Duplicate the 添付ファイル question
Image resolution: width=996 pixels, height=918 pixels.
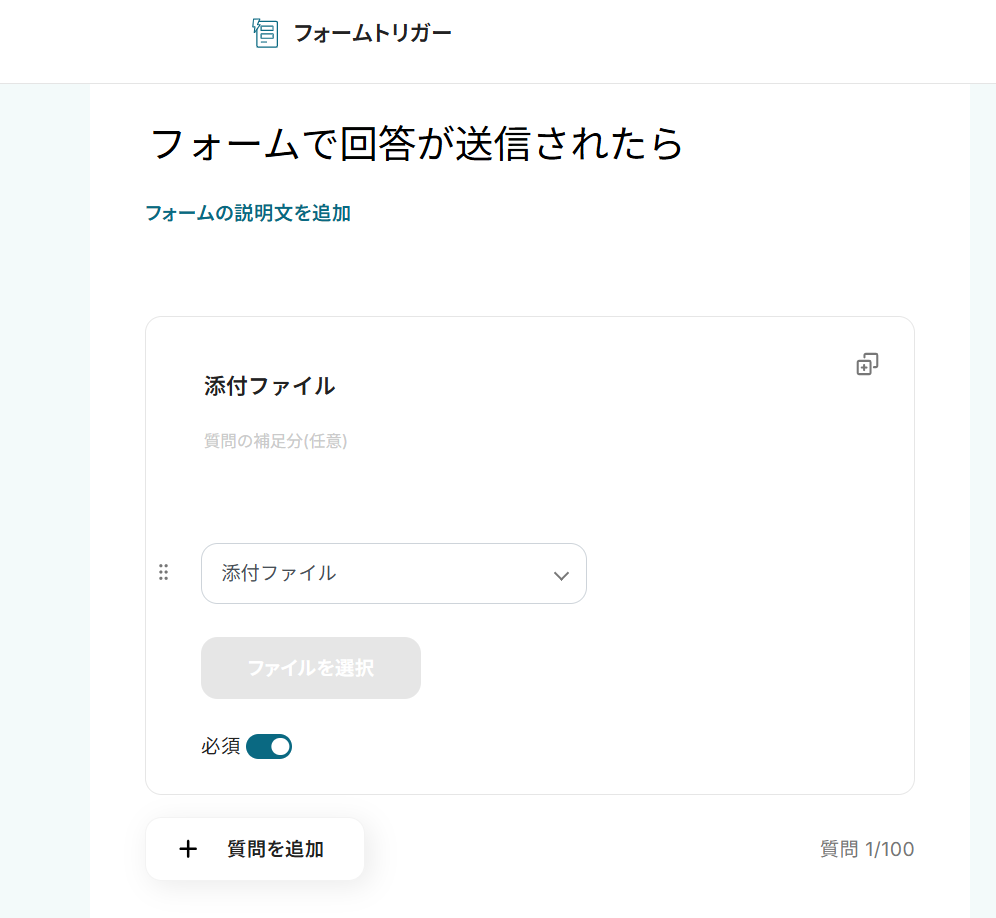(x=867, y=365)
